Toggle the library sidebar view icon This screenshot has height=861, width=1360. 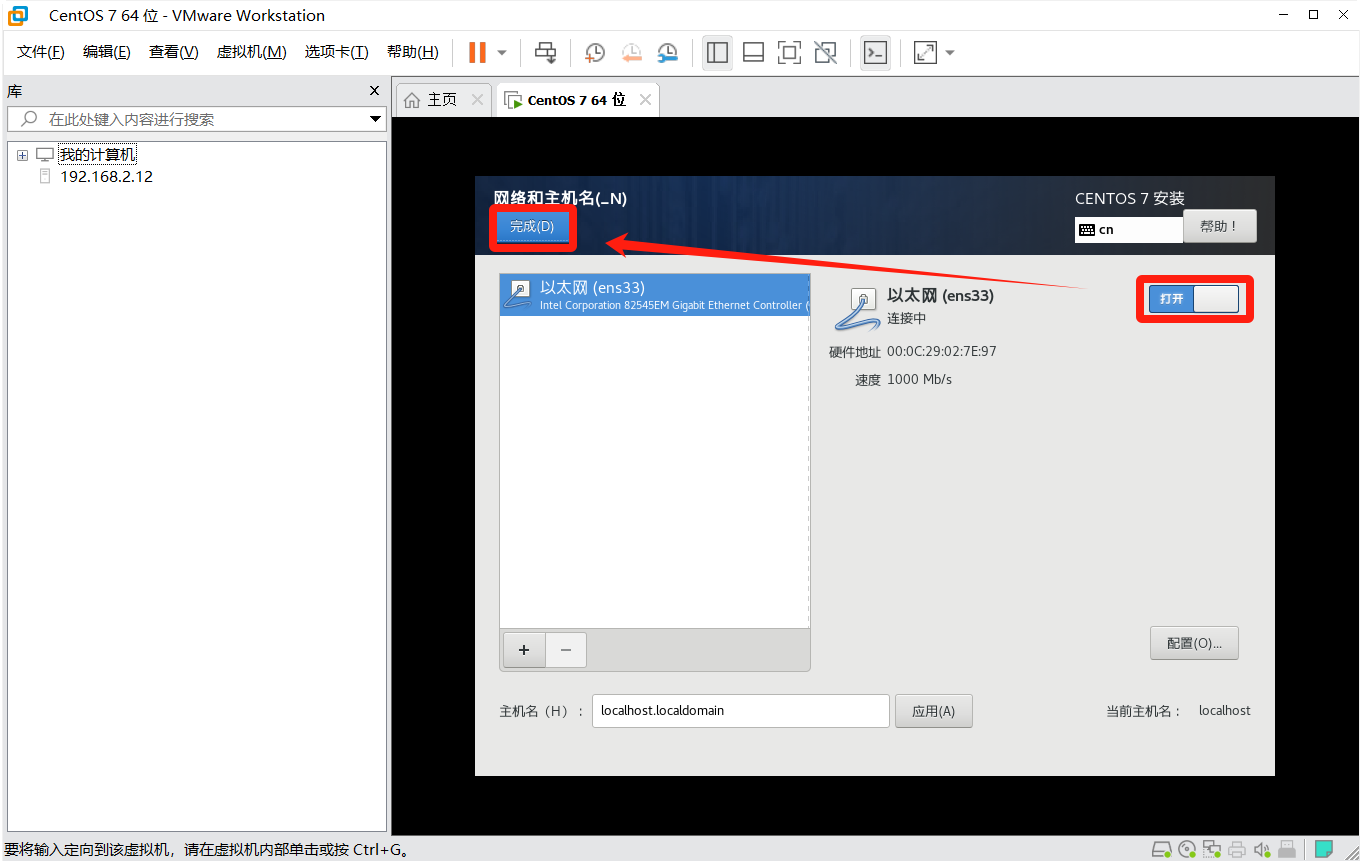pyautogui.click(x=717, y=52)
